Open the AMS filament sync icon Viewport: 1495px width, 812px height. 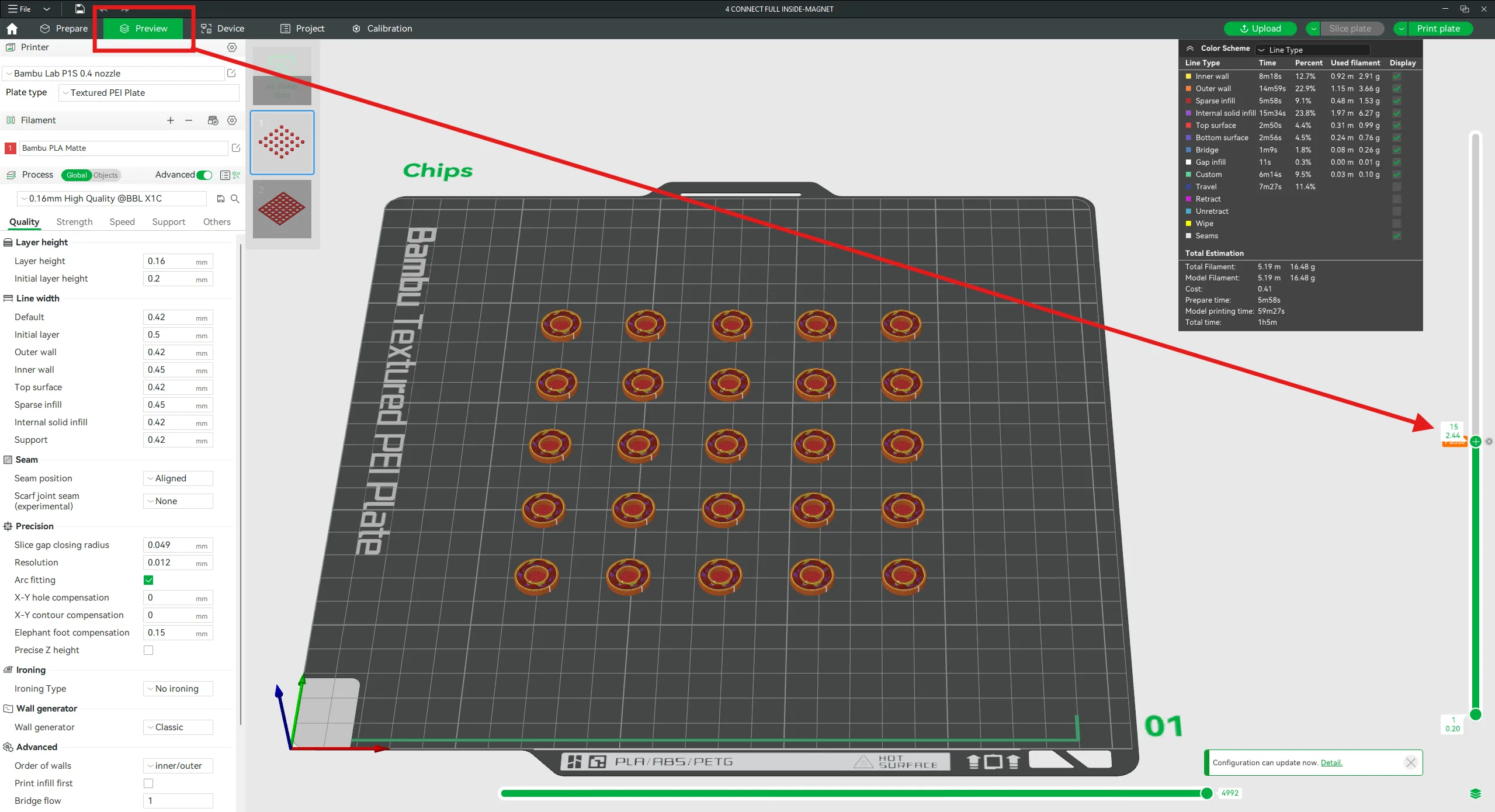(x=213, y=120)
